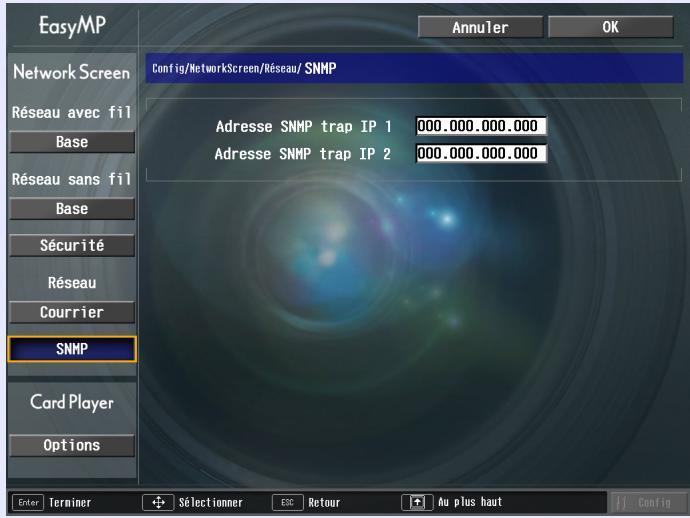Click the Adresse SNMP trap IP 1 label
The height and width of the screenshot is (518, 690).
[303, 127]
